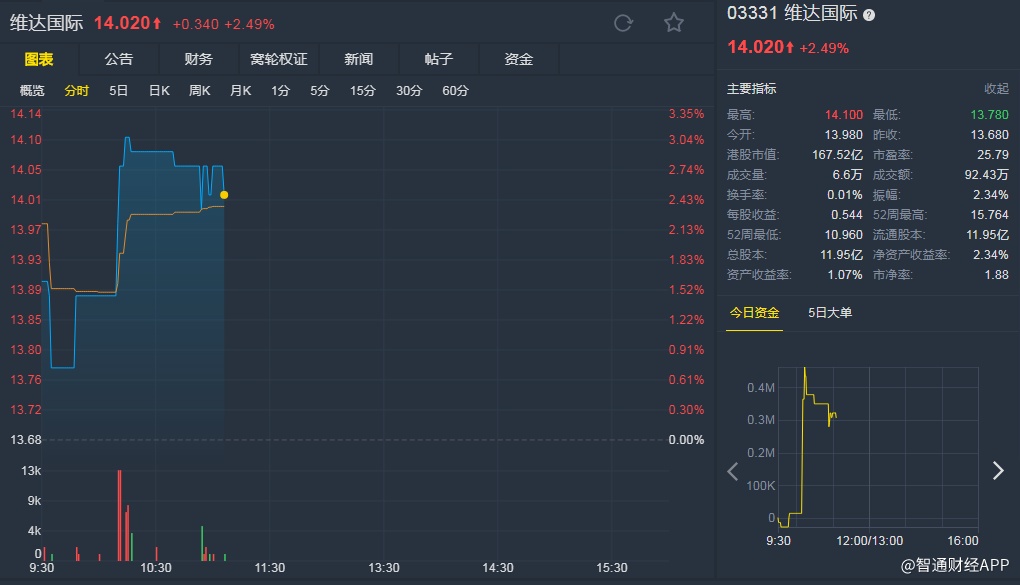Select the 周K chart period
This screenshot has height=585, width=1020.
(x=200, y=91)
